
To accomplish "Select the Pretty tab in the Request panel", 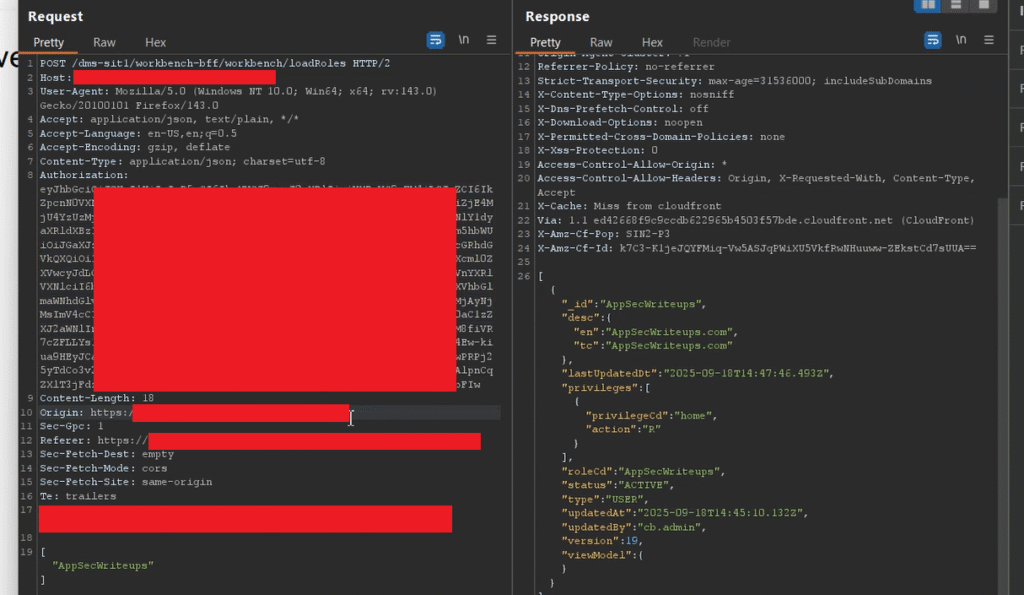I will (x=48, y=43).
